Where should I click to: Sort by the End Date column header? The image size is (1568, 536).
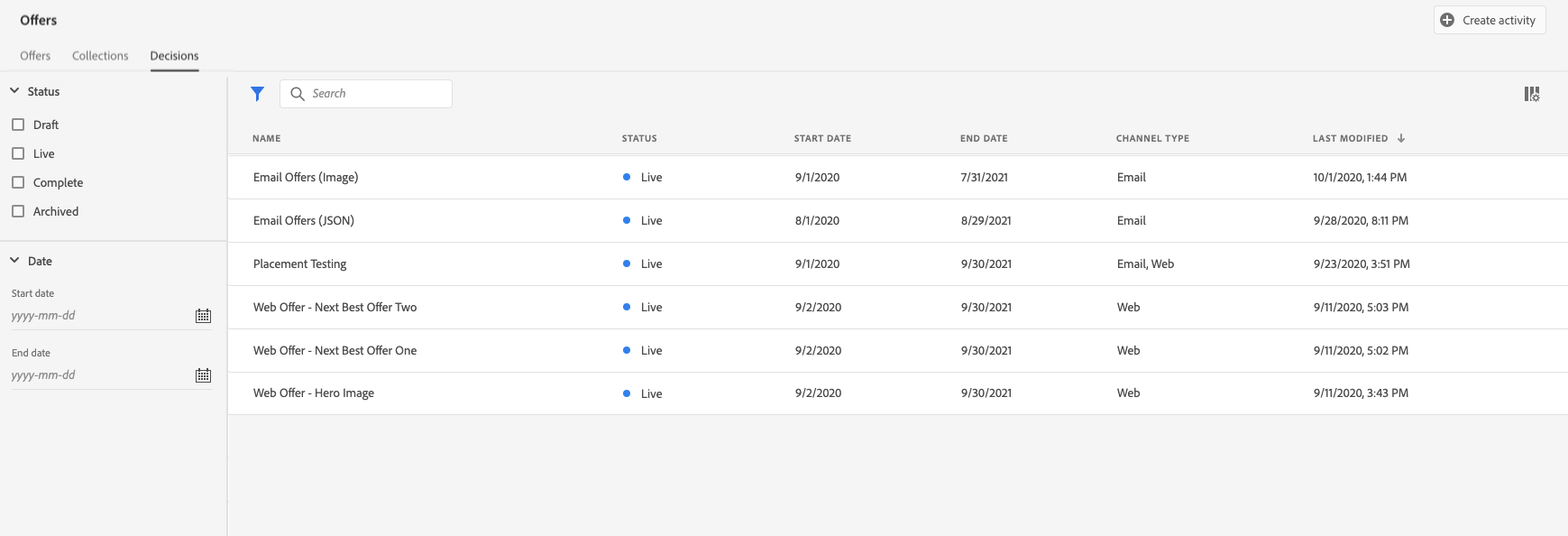[x=984, y=138]
